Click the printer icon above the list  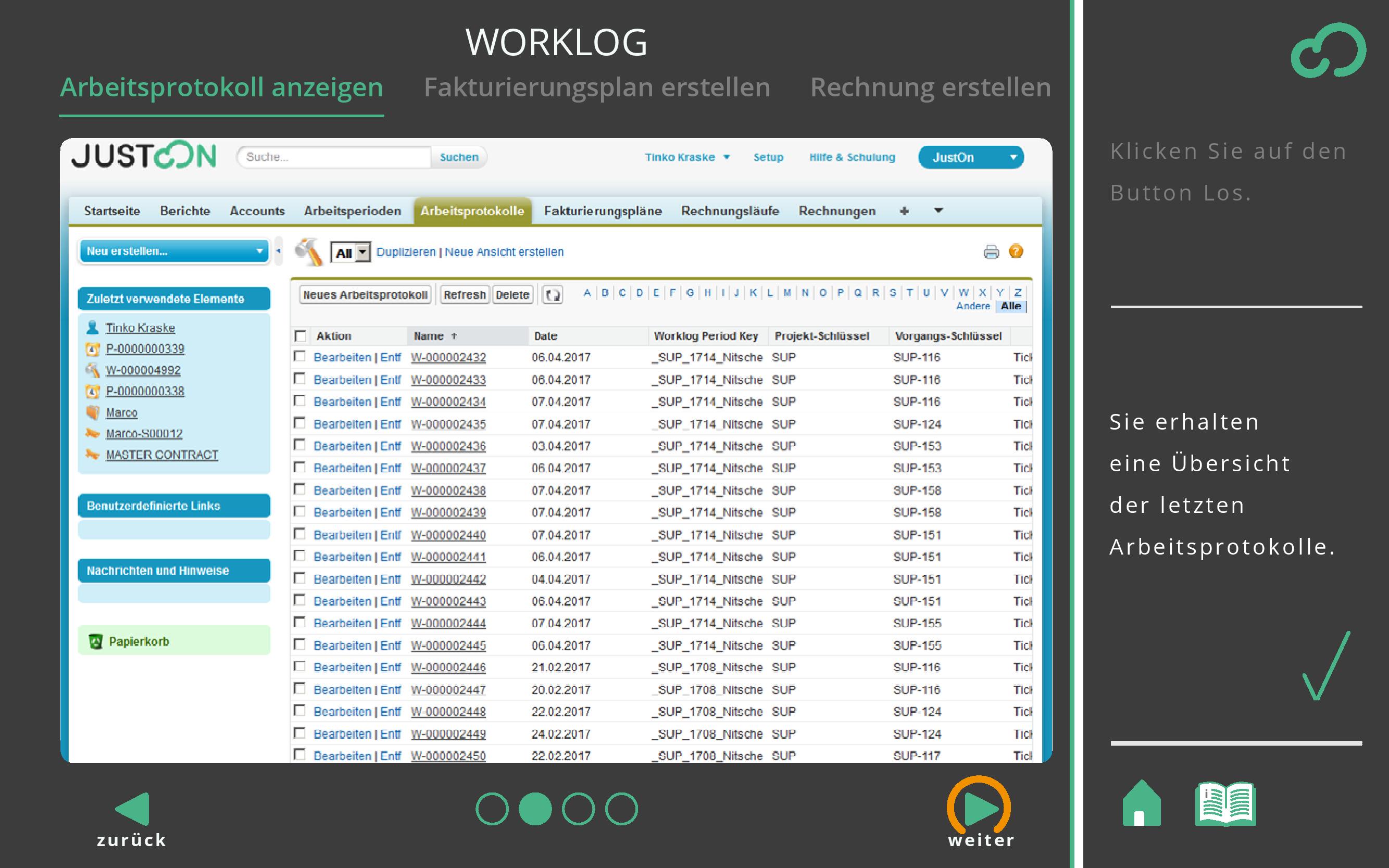click(991, 251)
